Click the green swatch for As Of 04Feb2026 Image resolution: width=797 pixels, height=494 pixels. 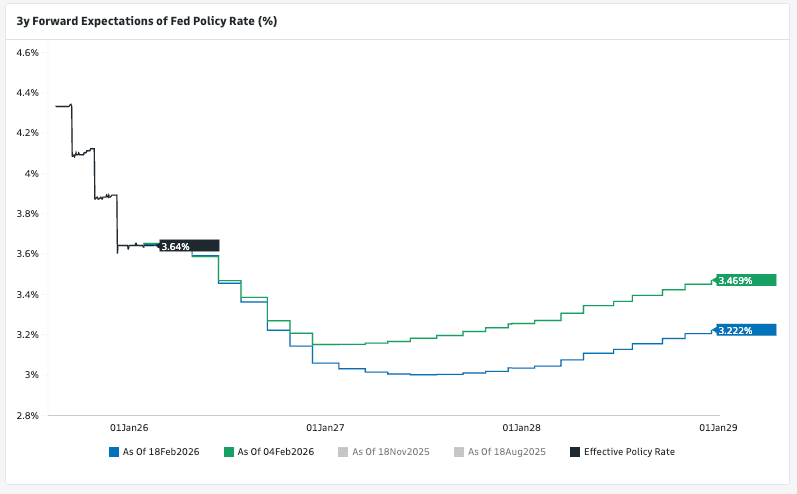coord(229,452)
